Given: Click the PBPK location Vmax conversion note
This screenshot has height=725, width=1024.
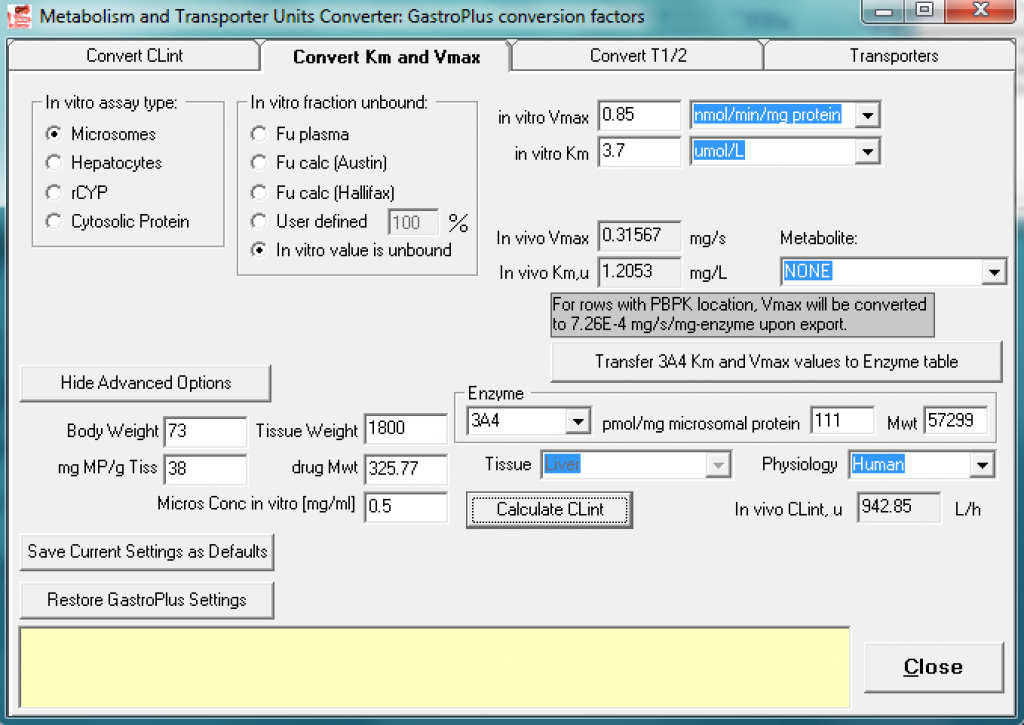Looking at the screenshot, I should [742, 315].
